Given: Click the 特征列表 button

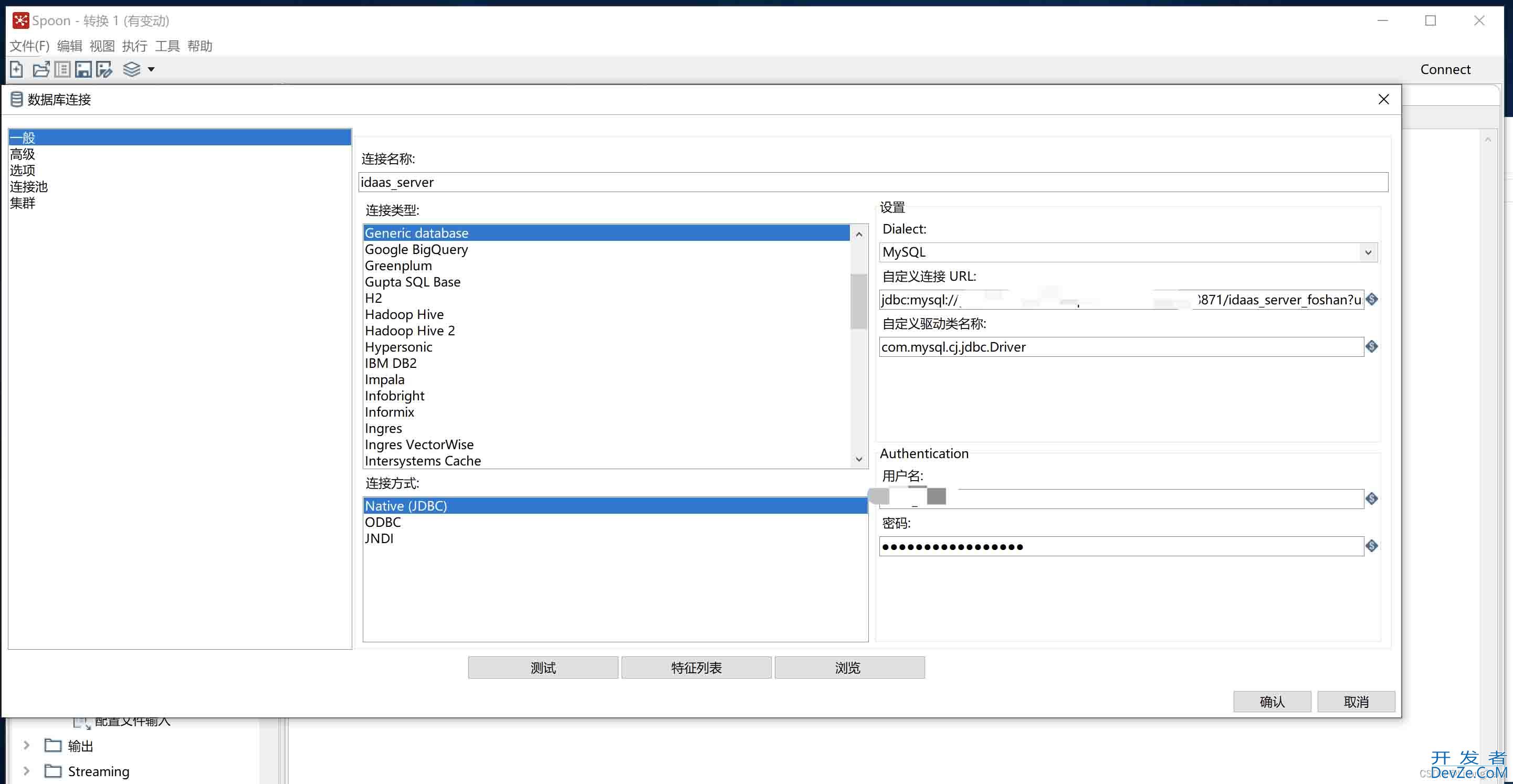Looking at the screenshot, I should pos(697,668).
